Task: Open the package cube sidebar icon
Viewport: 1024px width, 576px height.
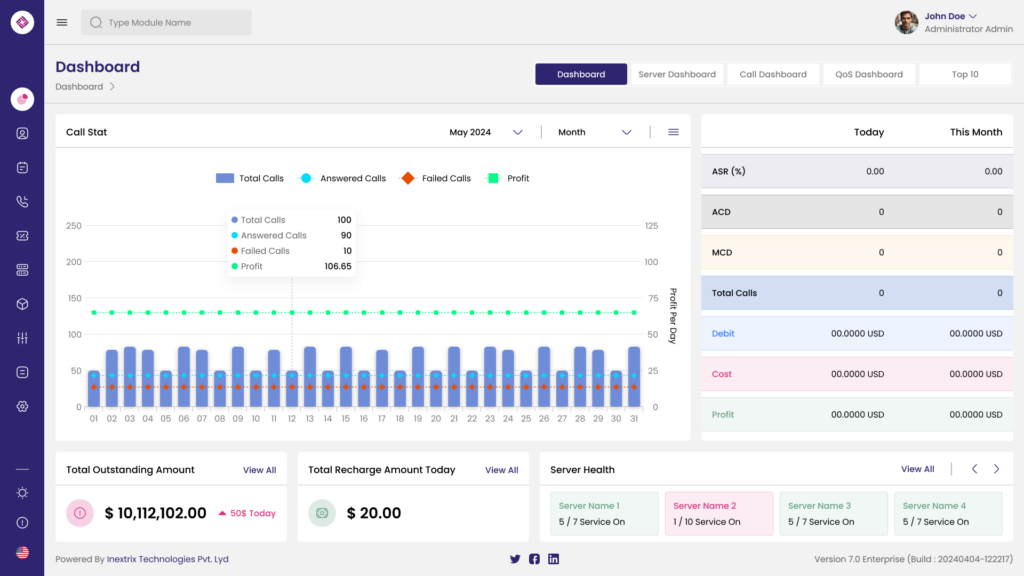Action: point(22,304)
